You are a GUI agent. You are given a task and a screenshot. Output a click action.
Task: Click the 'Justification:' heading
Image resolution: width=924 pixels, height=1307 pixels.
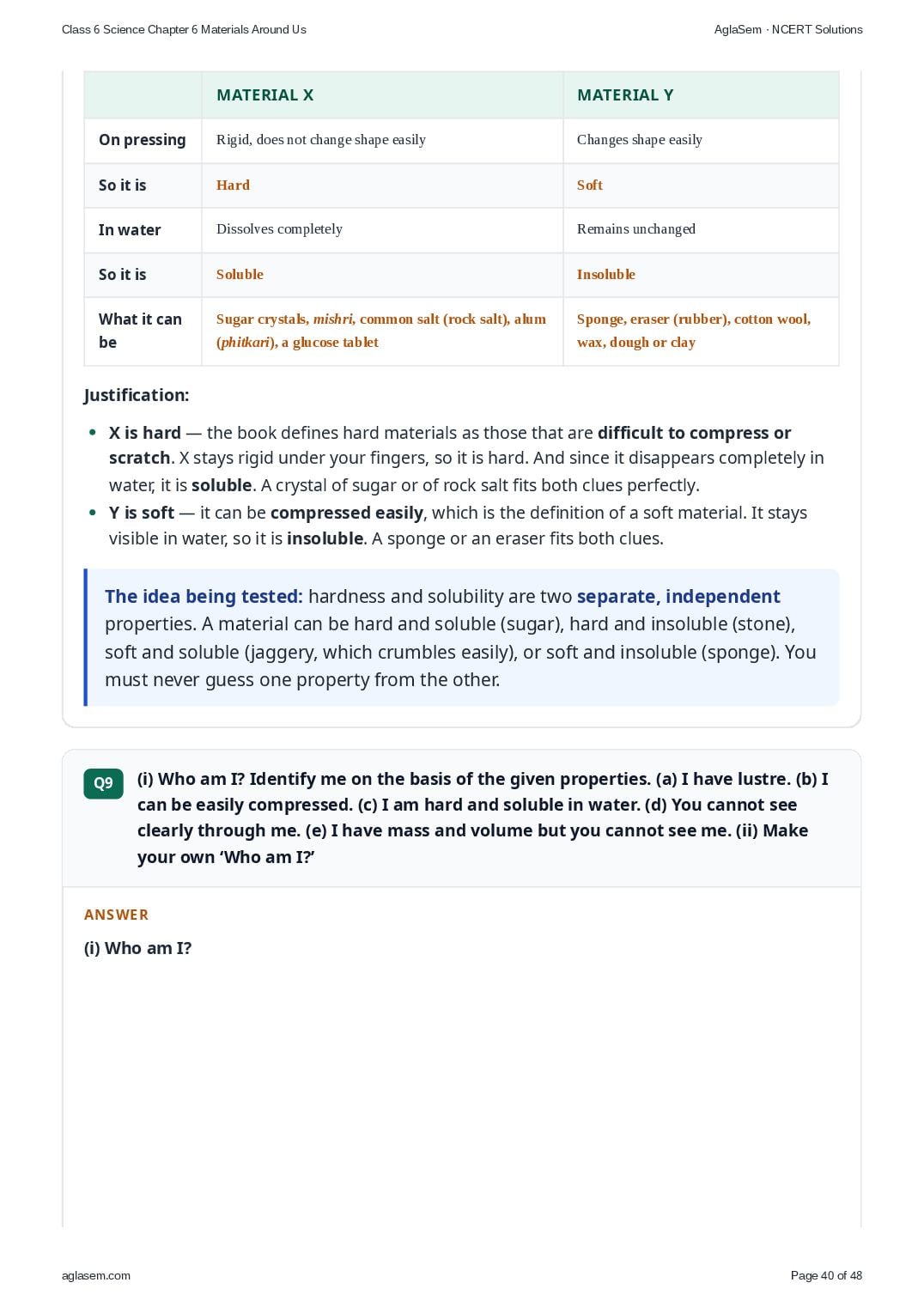pyautogui.click(x=137, y=395)
